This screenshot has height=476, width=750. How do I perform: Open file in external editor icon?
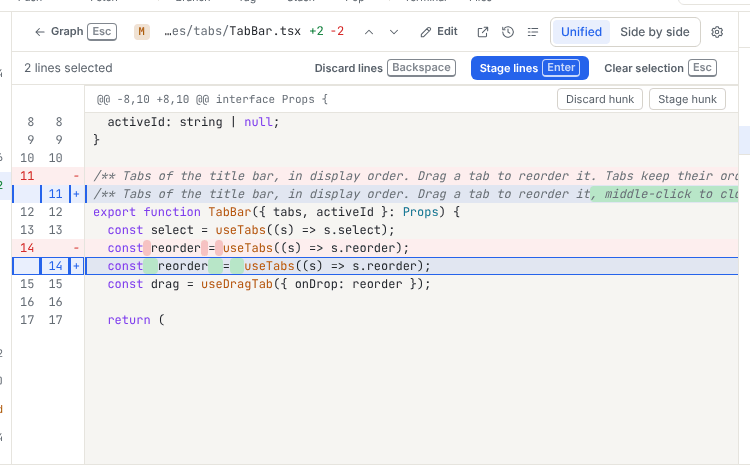tap(483, 32)
